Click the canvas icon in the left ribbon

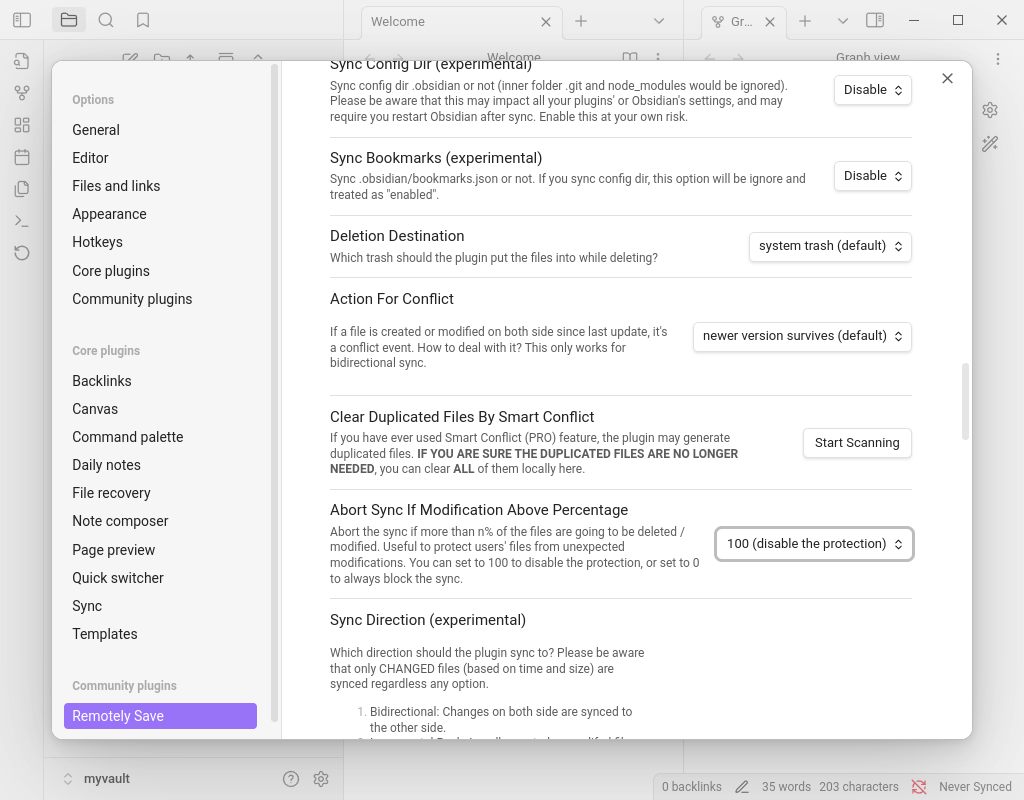pyautogui.click(x=22, y=125)
